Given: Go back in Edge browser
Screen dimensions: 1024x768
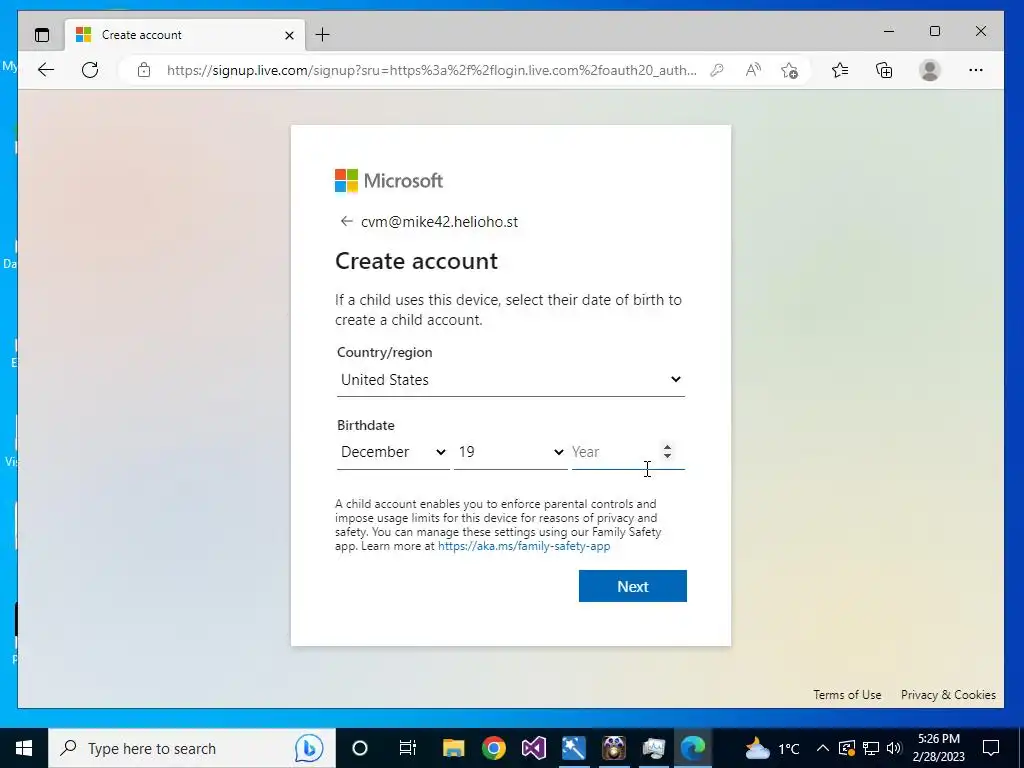Looking at the screenshot, I should click(x=46, y=70).
